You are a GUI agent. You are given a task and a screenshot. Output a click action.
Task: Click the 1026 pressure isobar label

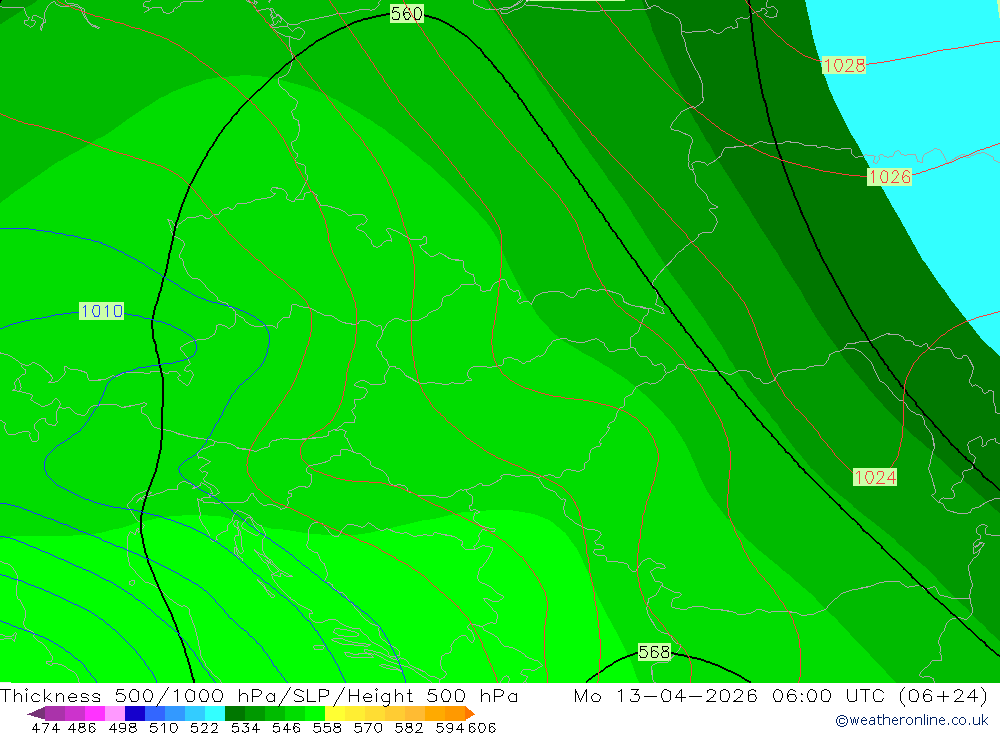889,177
